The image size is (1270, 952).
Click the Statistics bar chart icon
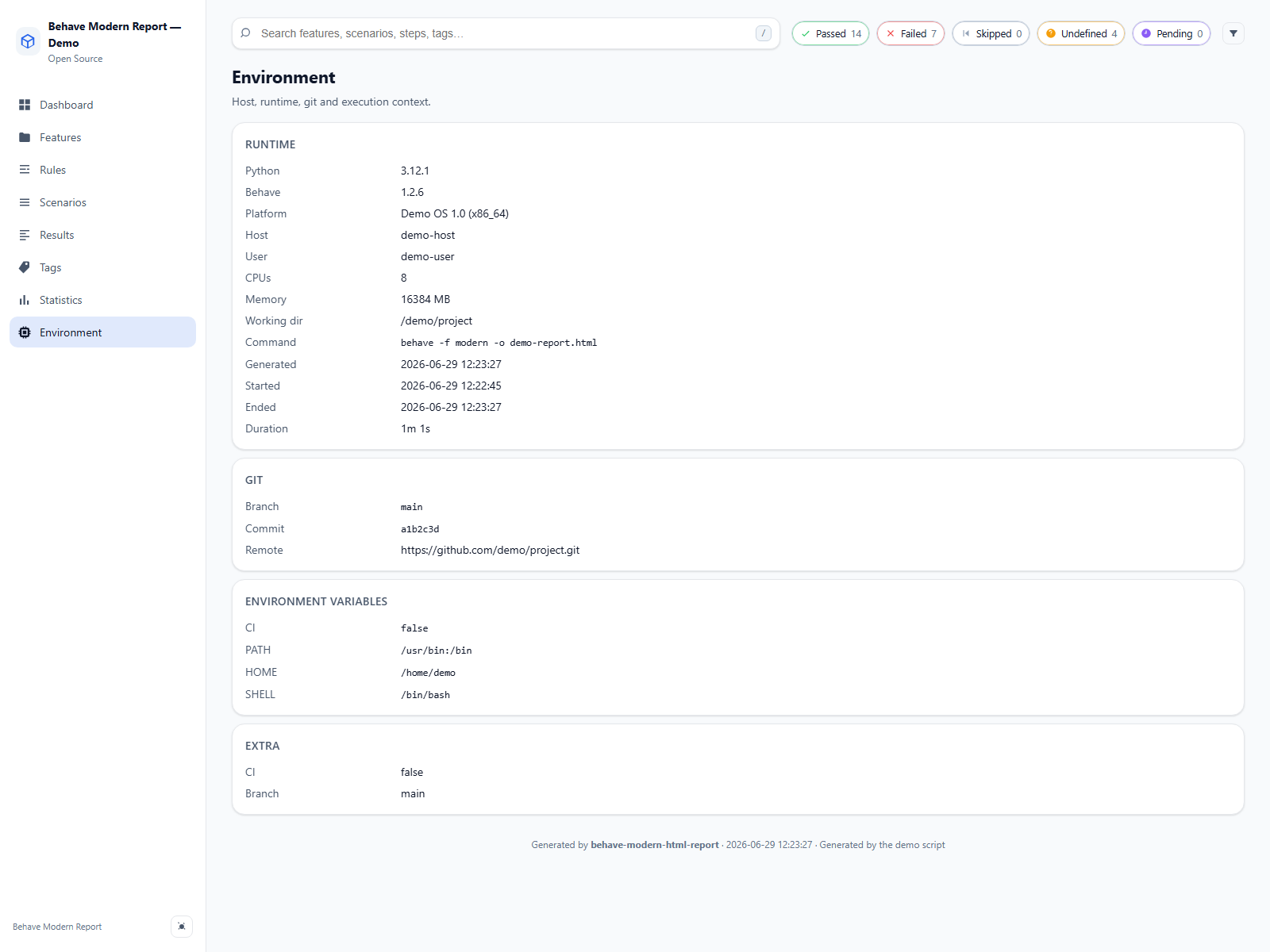tap(25, 300)
